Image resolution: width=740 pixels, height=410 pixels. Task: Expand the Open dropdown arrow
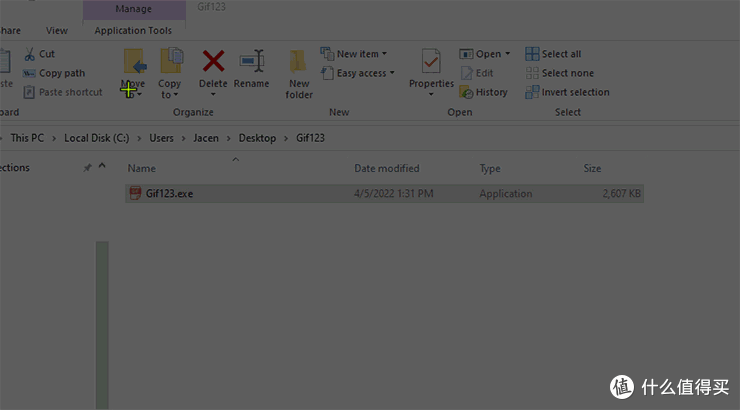tap(508, 54)
